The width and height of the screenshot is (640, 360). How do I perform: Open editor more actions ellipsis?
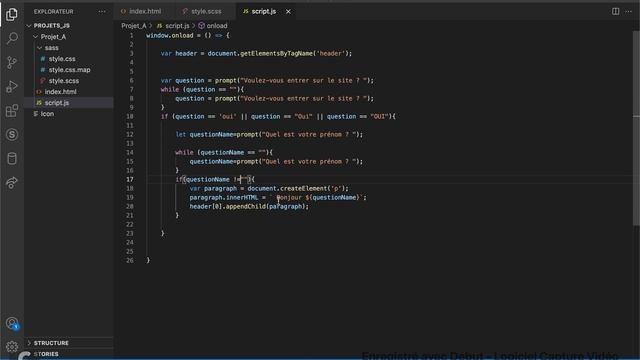(628, 11)
